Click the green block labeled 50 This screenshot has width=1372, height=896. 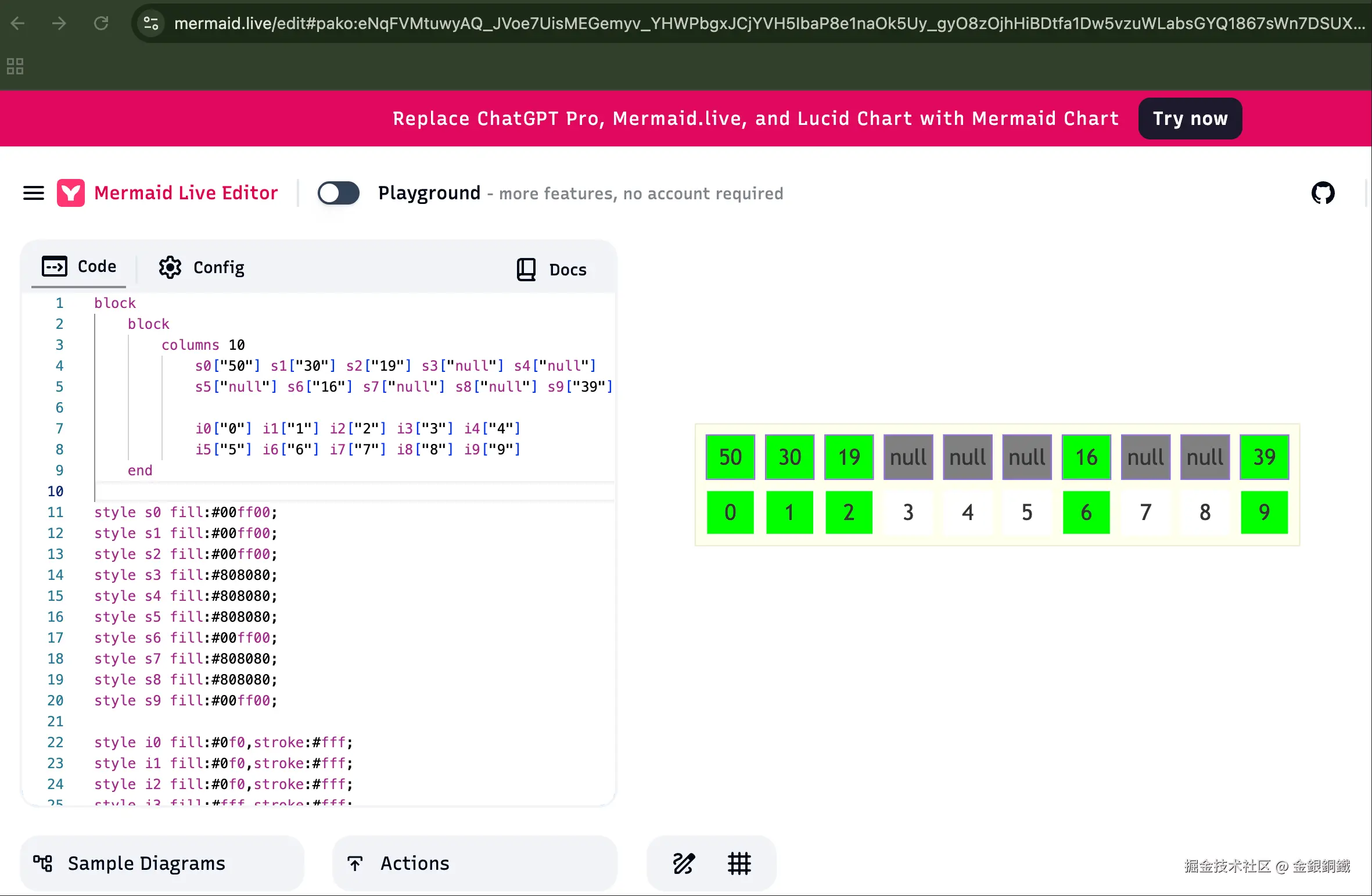(x=730, y=457)
